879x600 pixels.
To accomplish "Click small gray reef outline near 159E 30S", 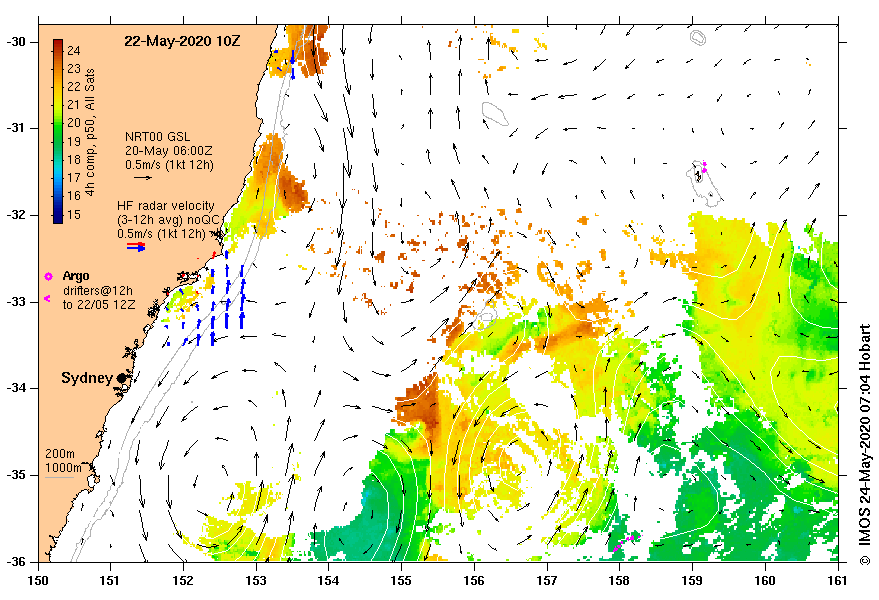I will click(698, 38).
